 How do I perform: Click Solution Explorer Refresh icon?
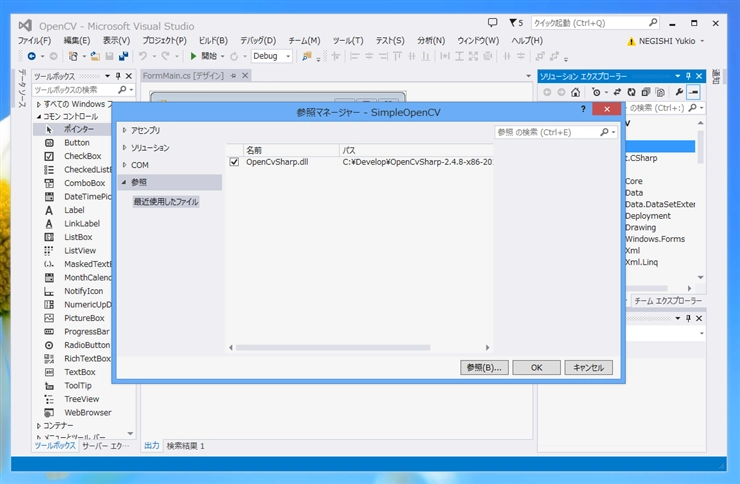pyautogui.click(x=631, y=92)
